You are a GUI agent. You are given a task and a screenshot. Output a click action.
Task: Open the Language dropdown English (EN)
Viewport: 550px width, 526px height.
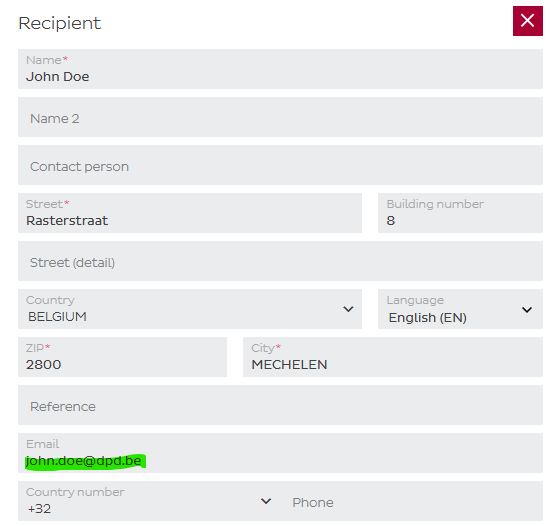460,309
